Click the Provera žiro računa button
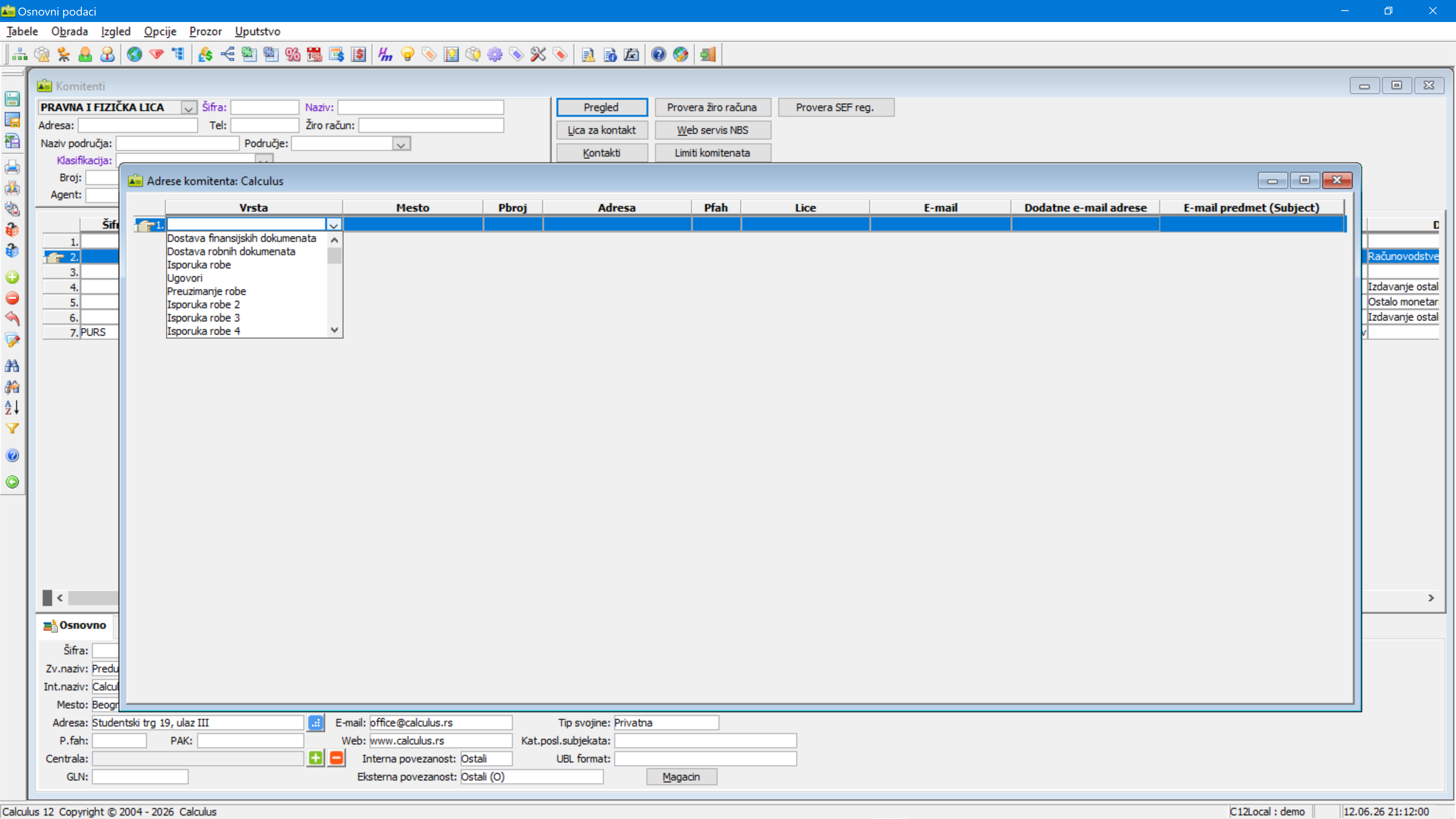The height and width of the screenshot is (819, 1456). (712, 107)
